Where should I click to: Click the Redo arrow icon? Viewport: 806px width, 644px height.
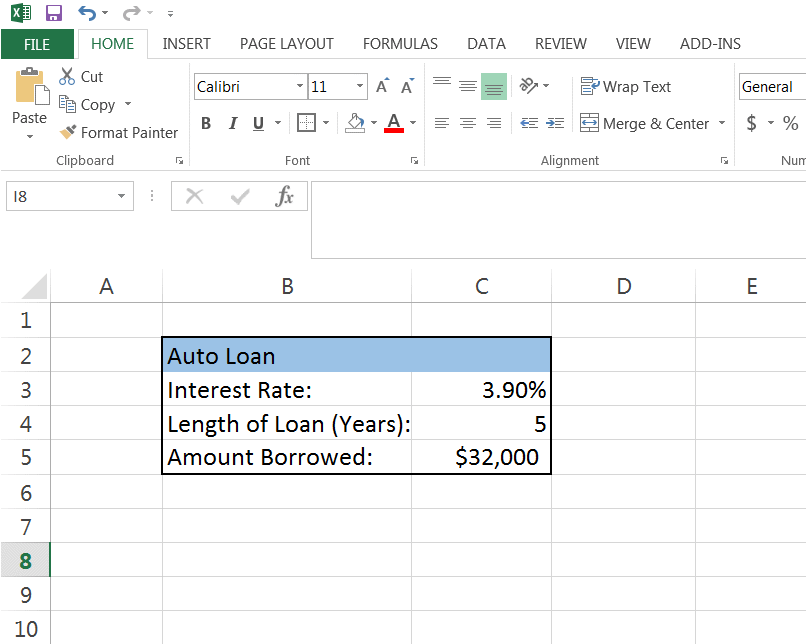(131, 13)
